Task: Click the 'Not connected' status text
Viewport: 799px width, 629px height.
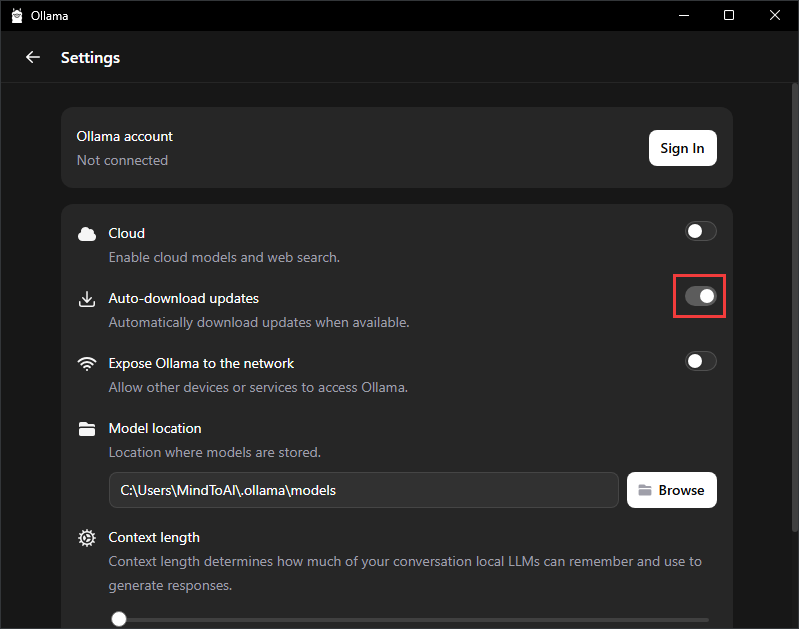Action: (122, 161)
